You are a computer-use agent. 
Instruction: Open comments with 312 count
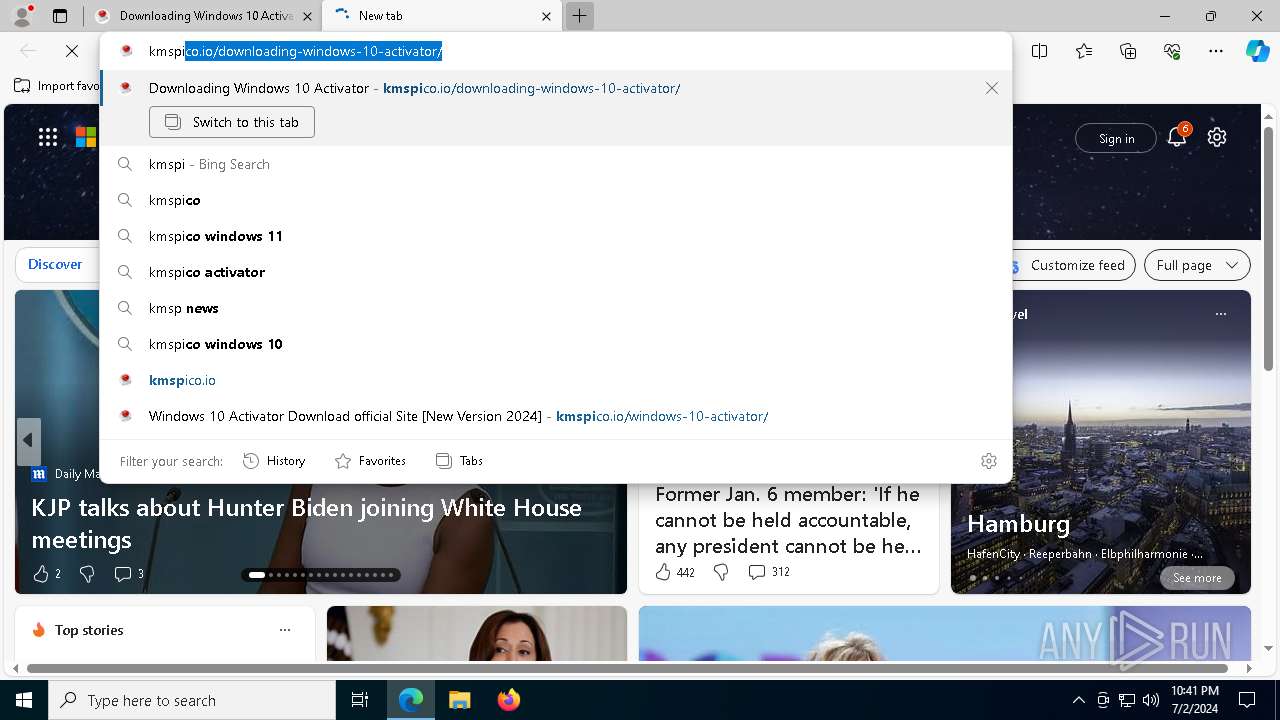click(x=769, y=572)
